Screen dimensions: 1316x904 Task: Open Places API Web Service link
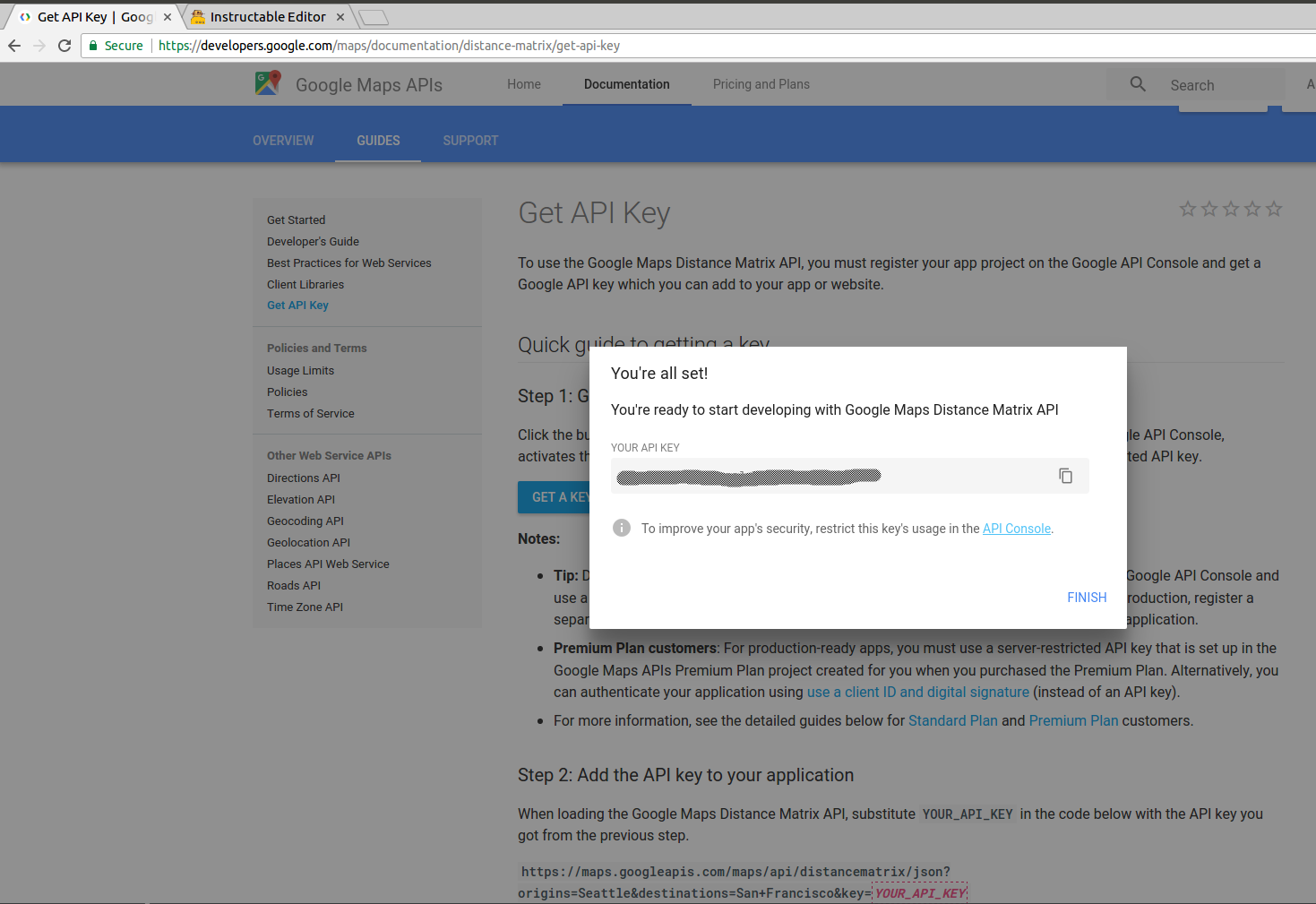point(328,564)
